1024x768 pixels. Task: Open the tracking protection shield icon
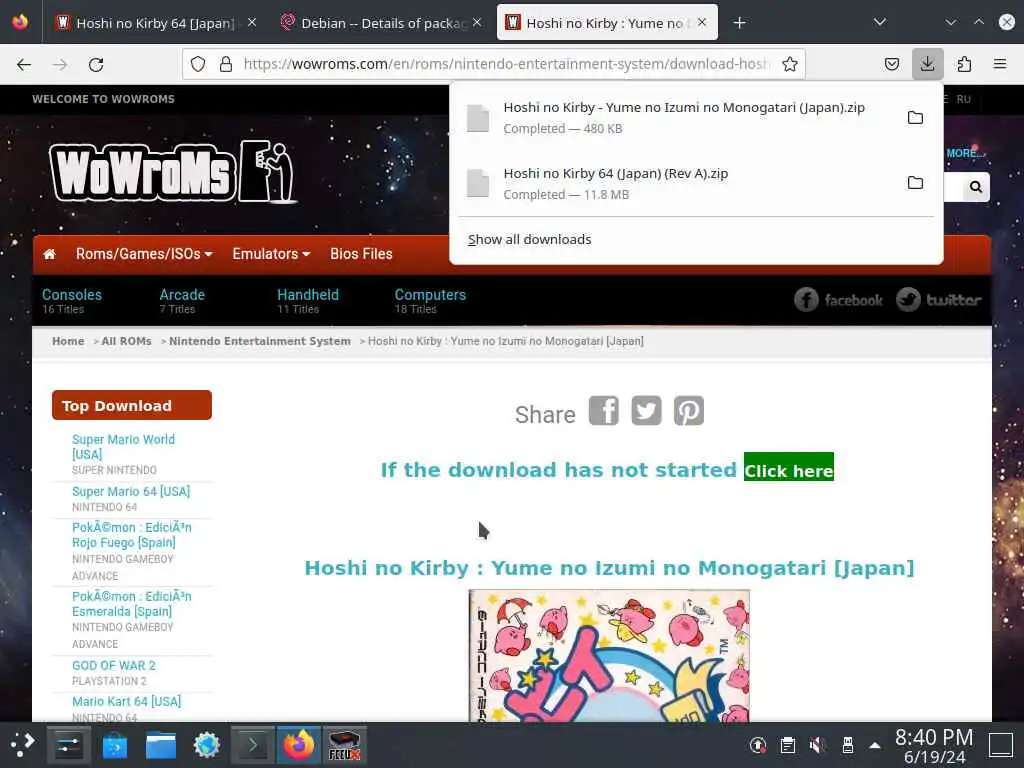(198, 64)
